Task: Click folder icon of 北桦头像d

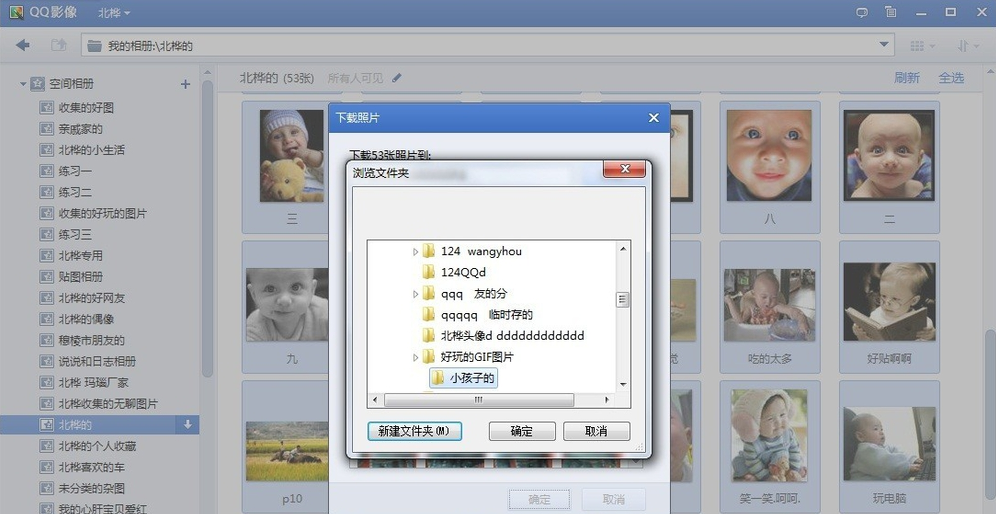Action: [x=429, y=335]
